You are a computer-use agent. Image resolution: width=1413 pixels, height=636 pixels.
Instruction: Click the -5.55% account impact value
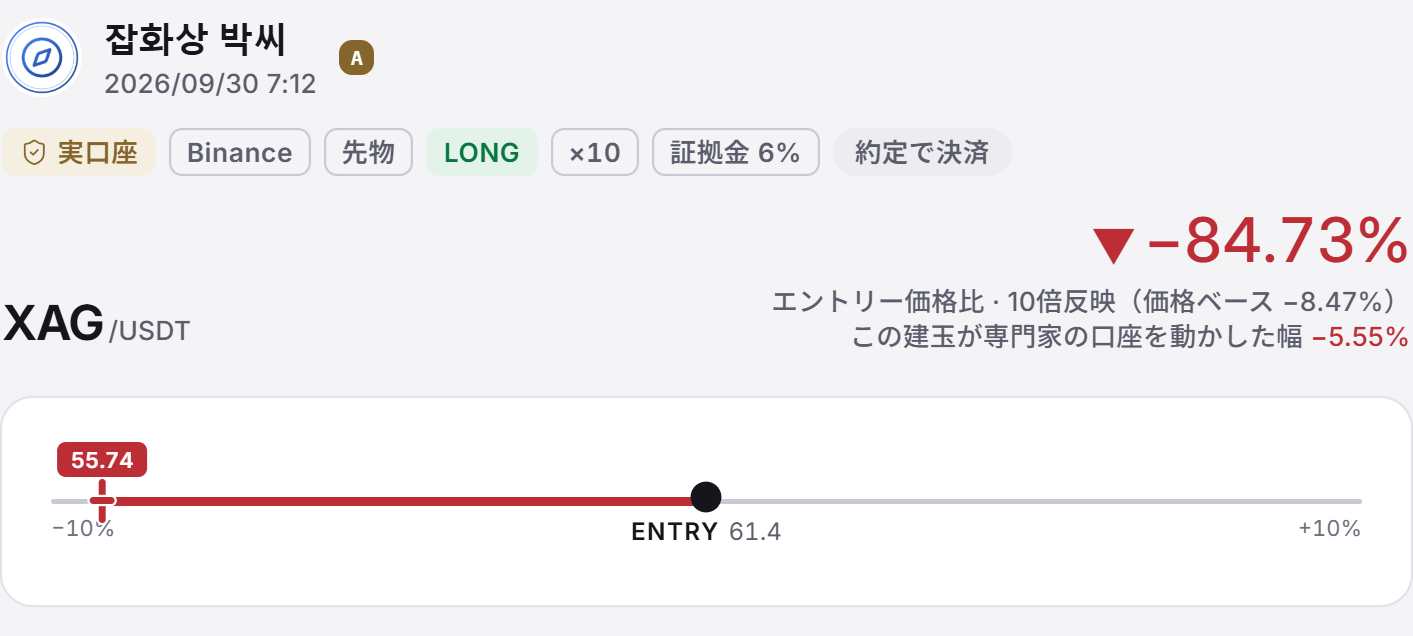[x=1360, y=337]
